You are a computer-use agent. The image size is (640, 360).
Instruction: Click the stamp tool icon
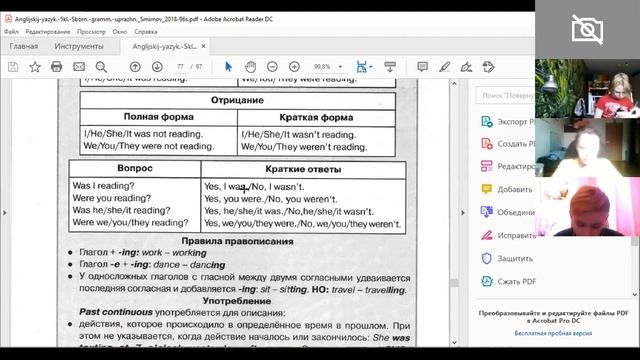(489, 67)
